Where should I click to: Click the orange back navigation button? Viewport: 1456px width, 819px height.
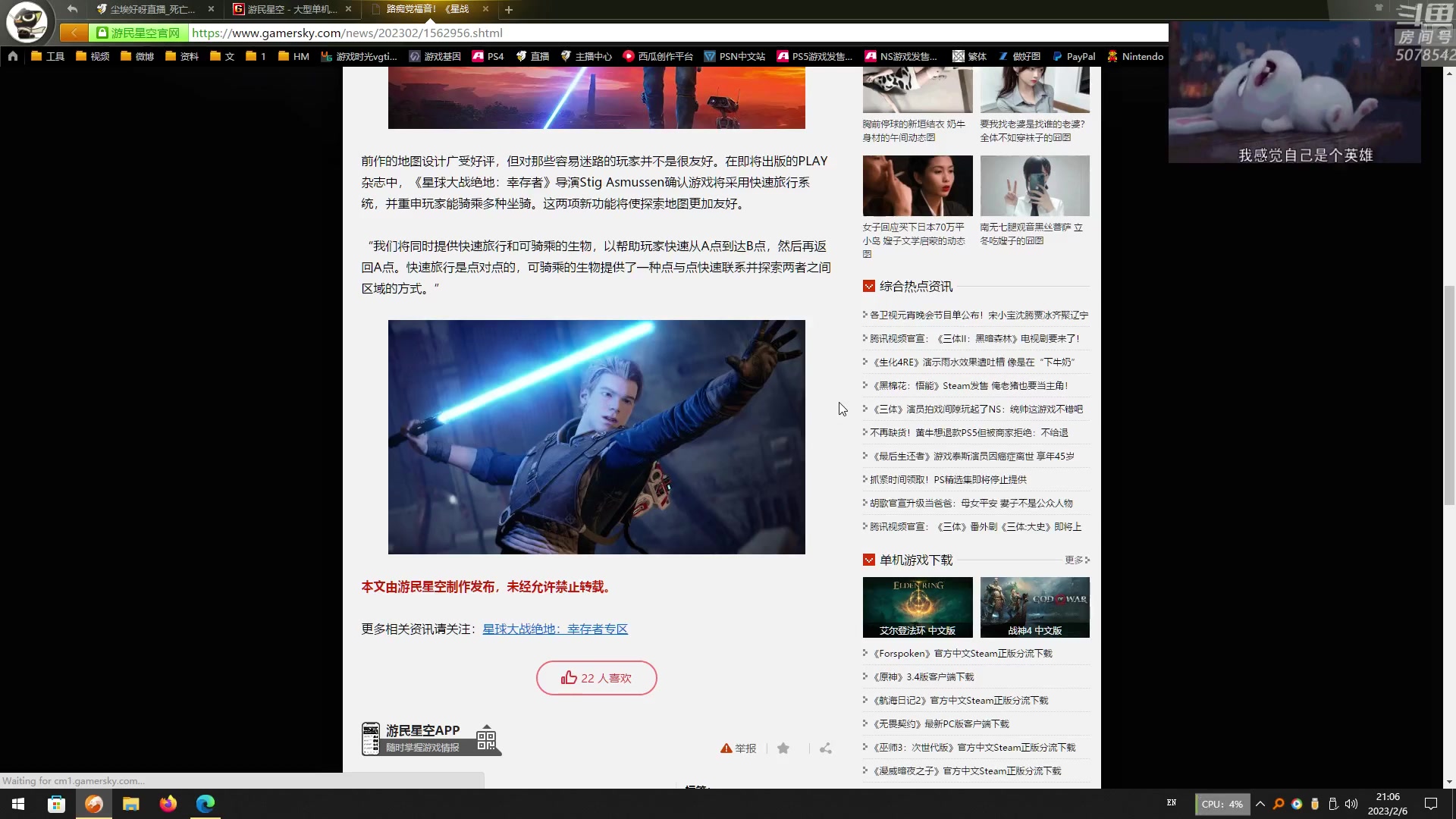(74, 33)
